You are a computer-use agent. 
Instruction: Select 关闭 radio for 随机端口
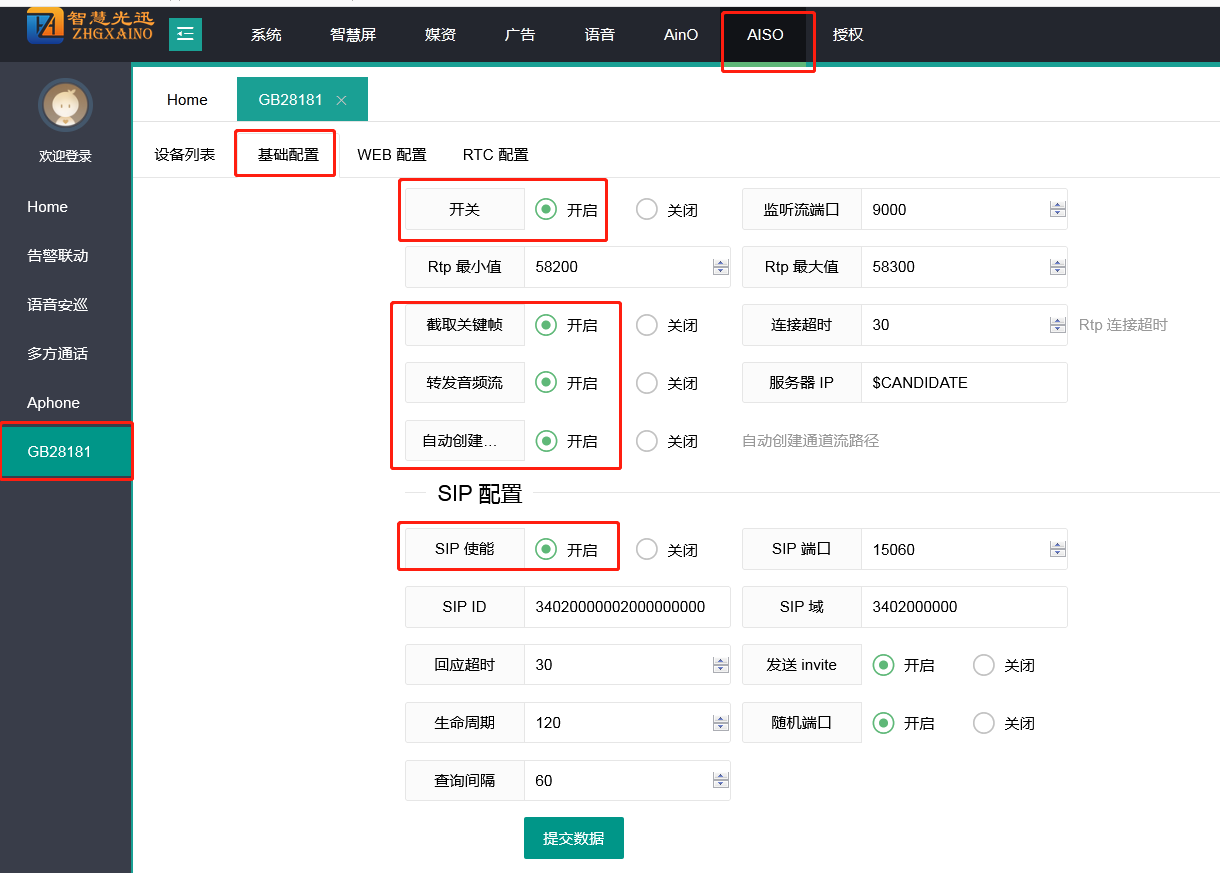pyautogui.click(x=984, y=723)
